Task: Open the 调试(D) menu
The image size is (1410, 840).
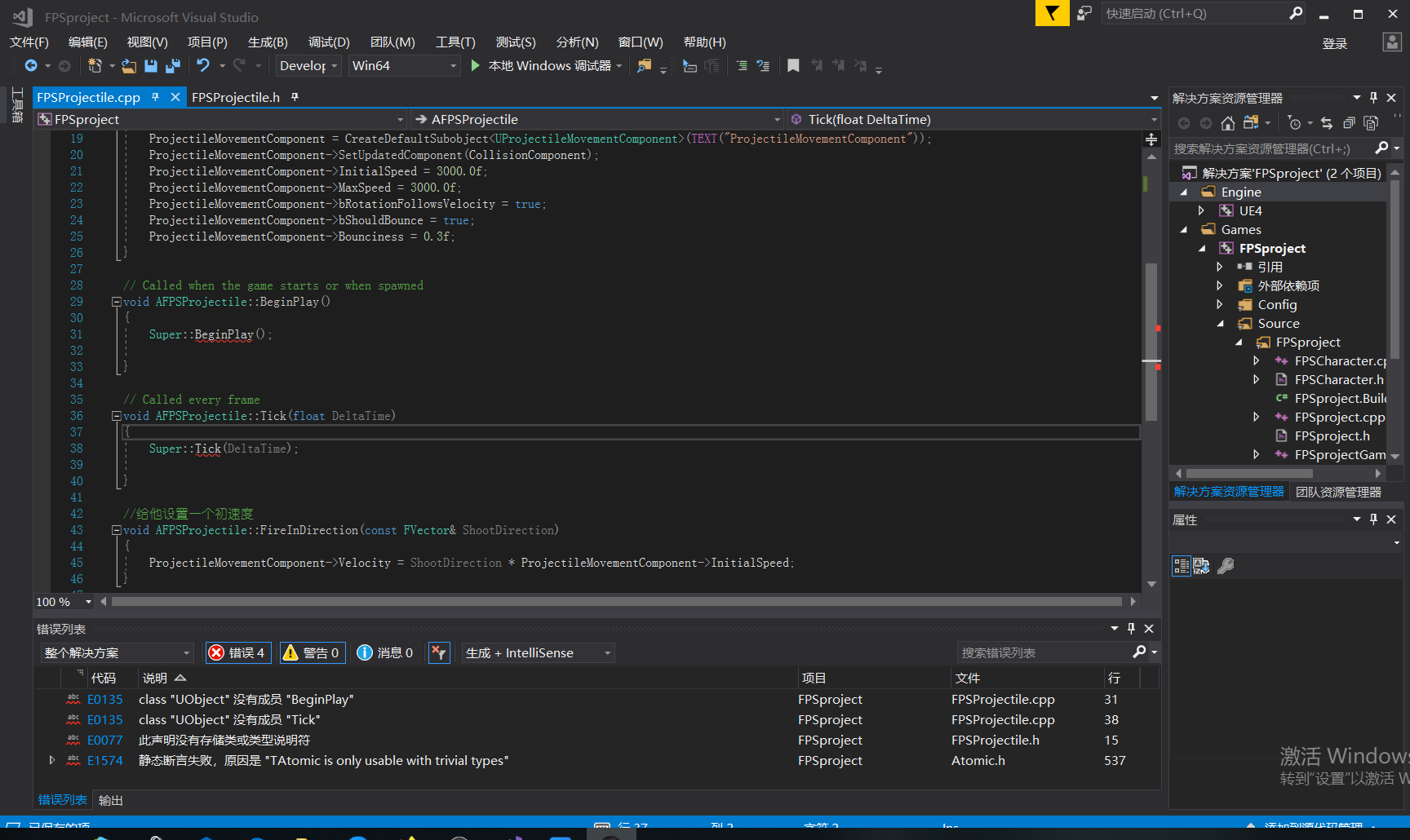Action: point(329,42)
